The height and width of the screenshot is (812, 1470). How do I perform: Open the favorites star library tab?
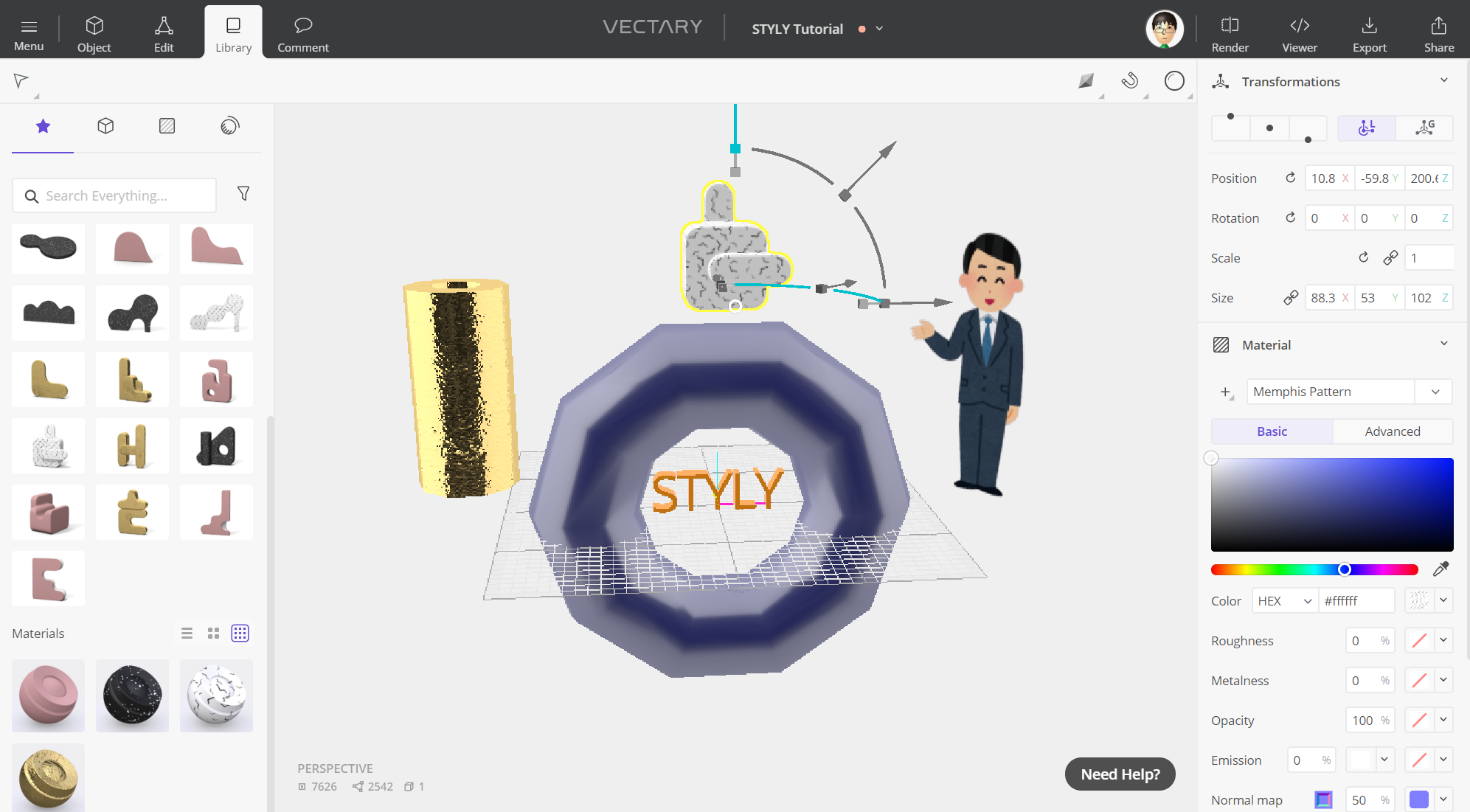43,126
